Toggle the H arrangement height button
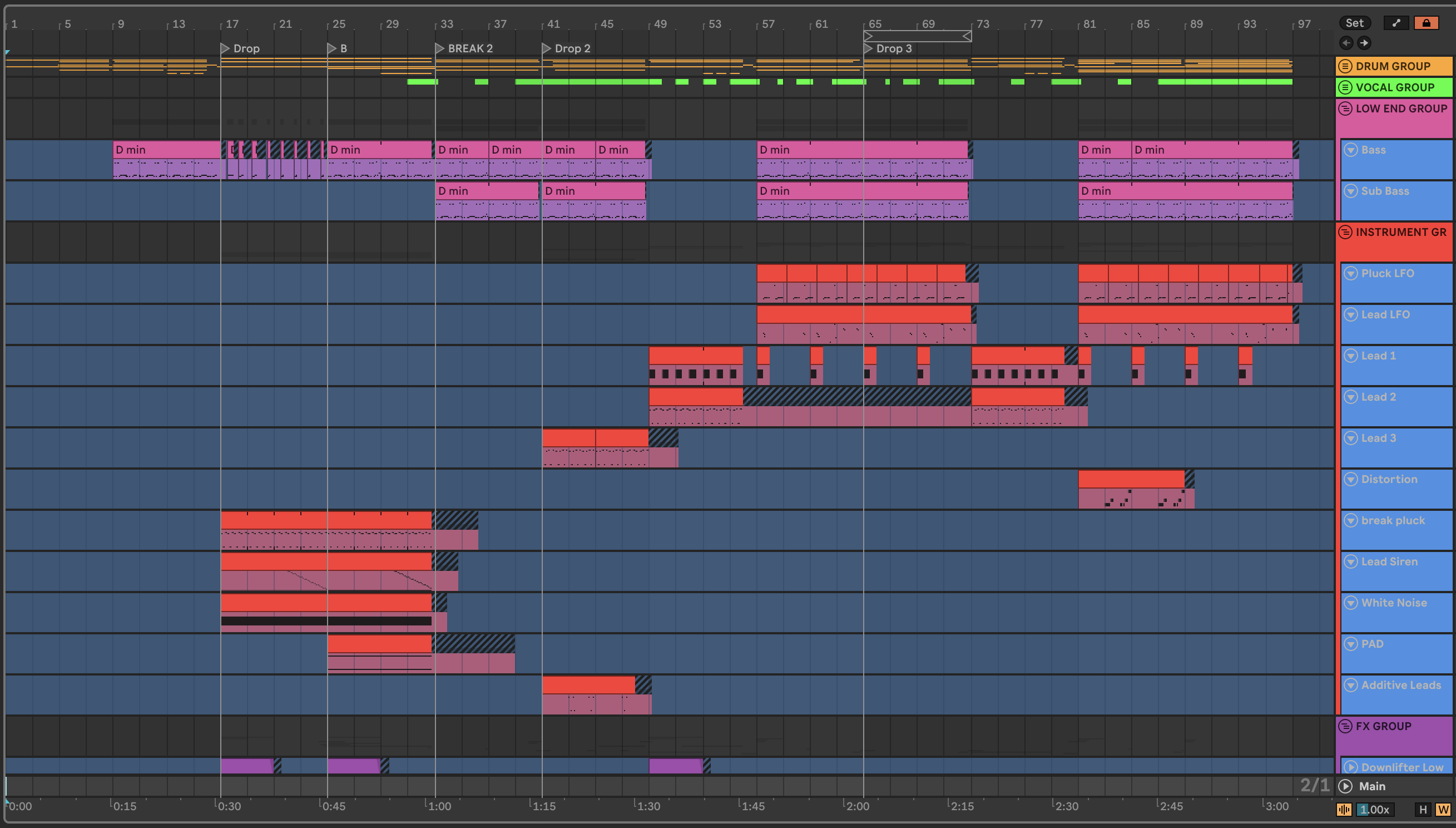This screenshot has width=1456, height=828. tap(1423, 809)
